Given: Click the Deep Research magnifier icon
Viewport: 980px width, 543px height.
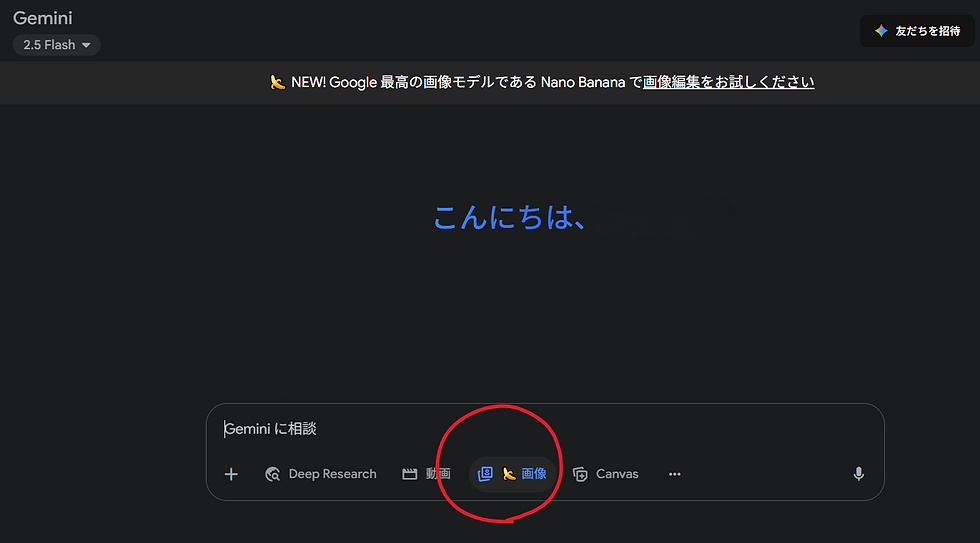Looking at the screenshot, I should pyautogui.click(x=272, y=474).
